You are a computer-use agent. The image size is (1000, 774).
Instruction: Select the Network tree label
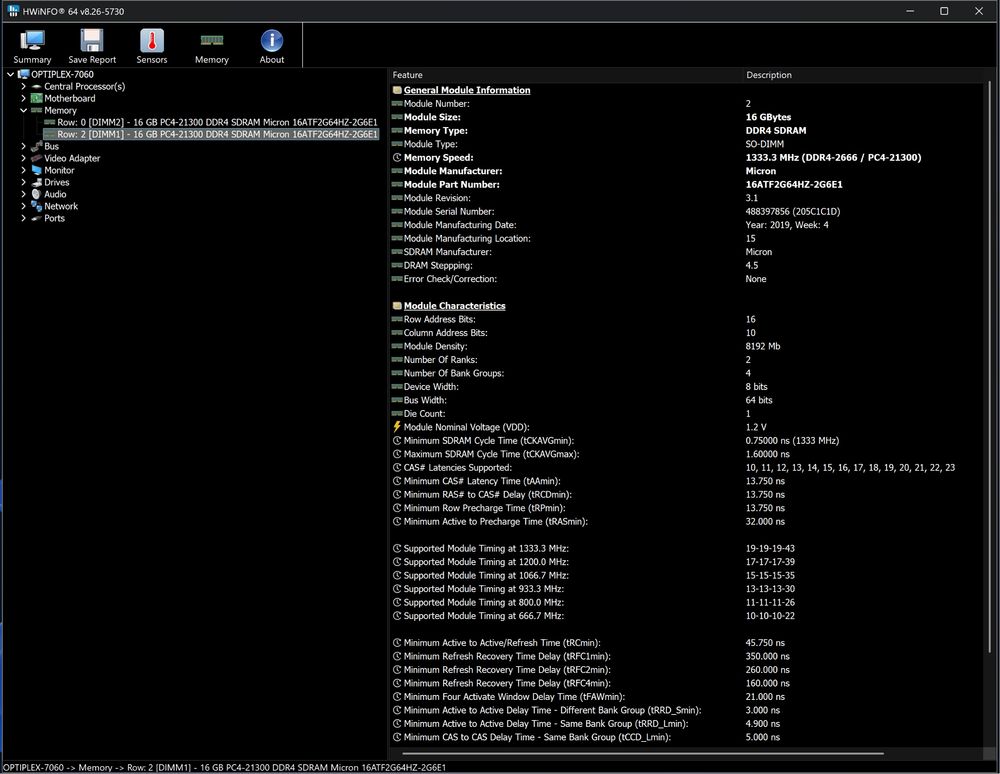click(61, 206)
